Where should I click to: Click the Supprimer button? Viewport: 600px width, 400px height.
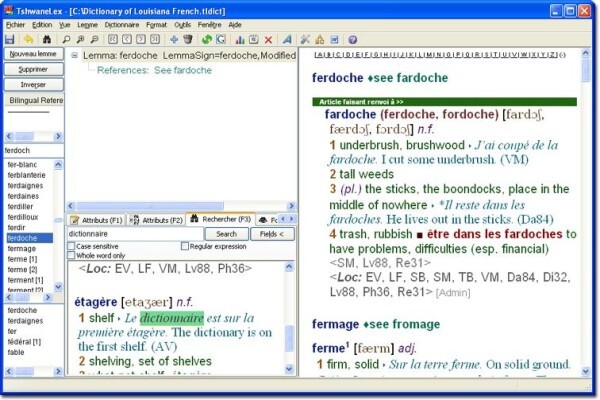point(33,69)
